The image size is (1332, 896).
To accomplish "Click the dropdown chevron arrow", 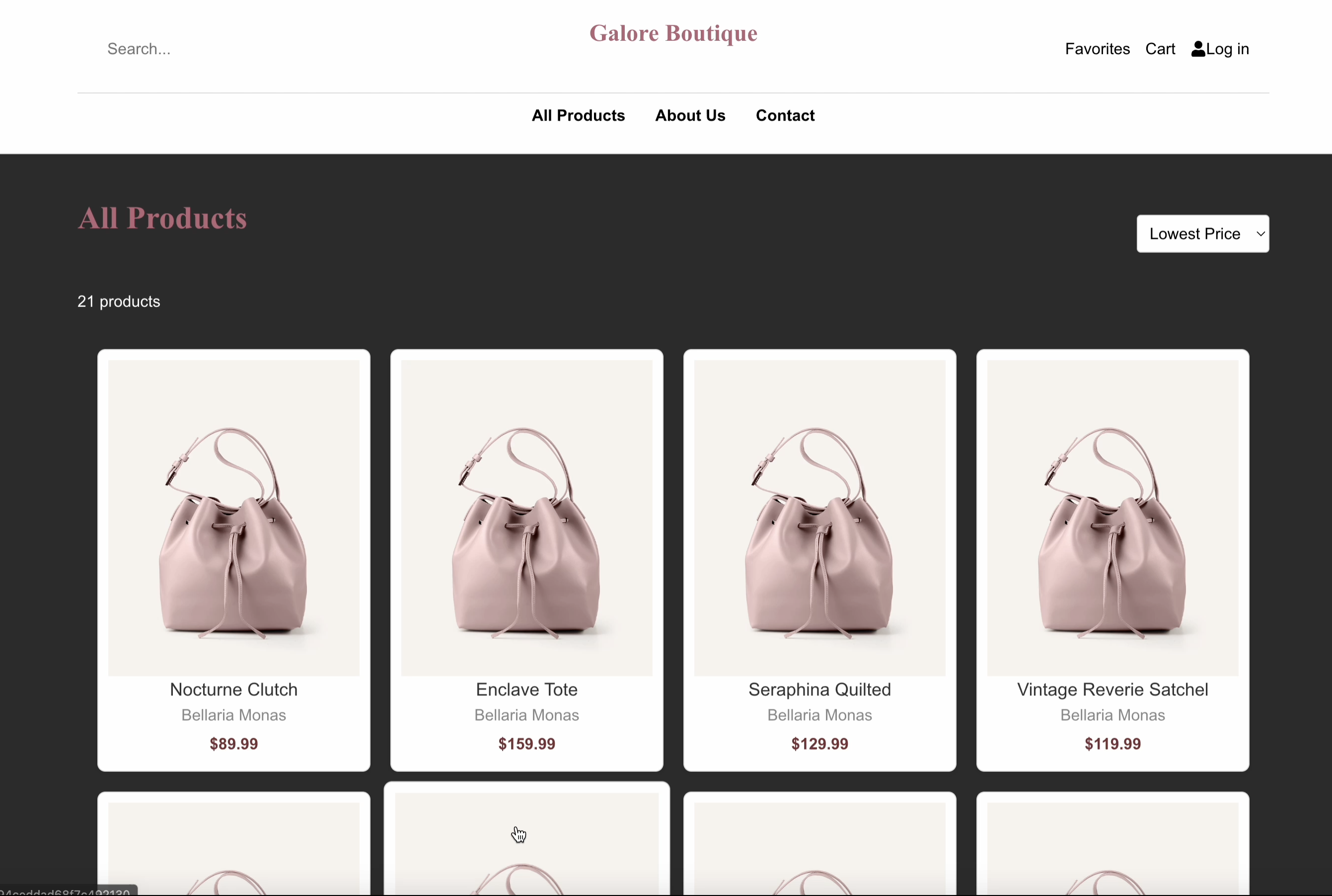I will pyautogui.click(x=1260, y=234).
